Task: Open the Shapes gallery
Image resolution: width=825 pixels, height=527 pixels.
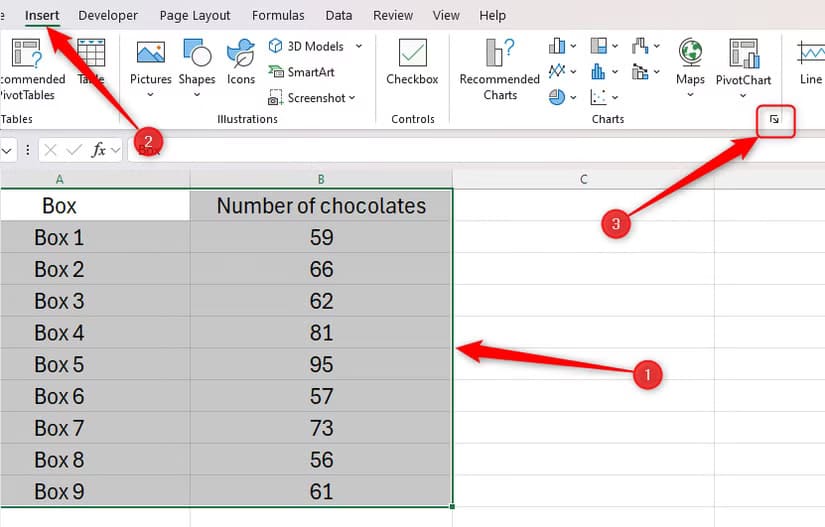Action: [197, 67]
